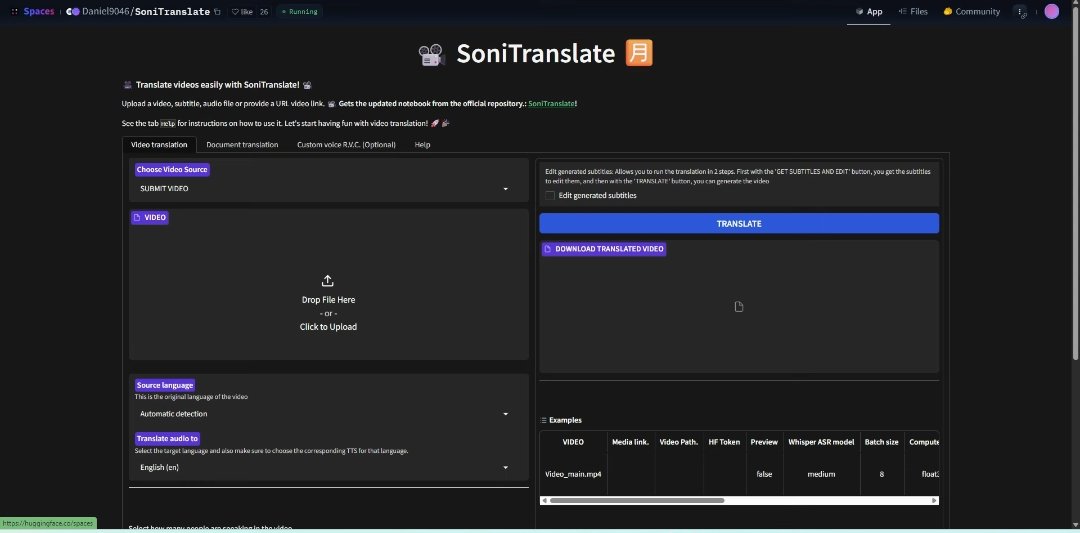Click the VIDEO file label icon
This screenshot has width=1080, height=533.
tap(137, 218)
